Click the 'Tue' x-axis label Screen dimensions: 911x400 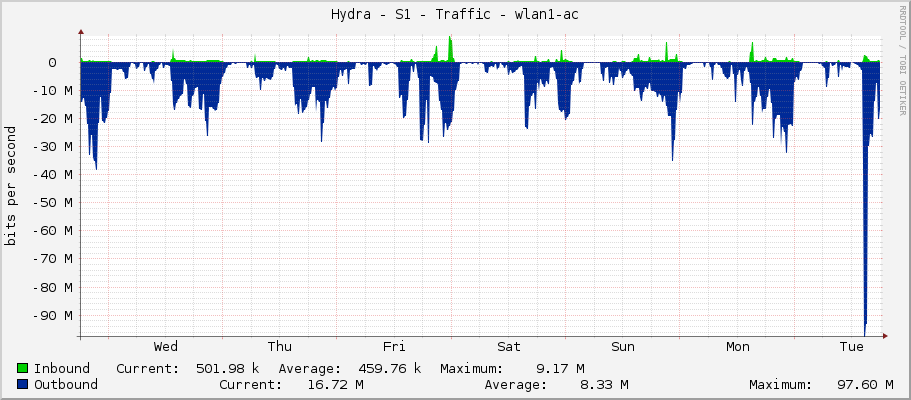click(852, 347)
